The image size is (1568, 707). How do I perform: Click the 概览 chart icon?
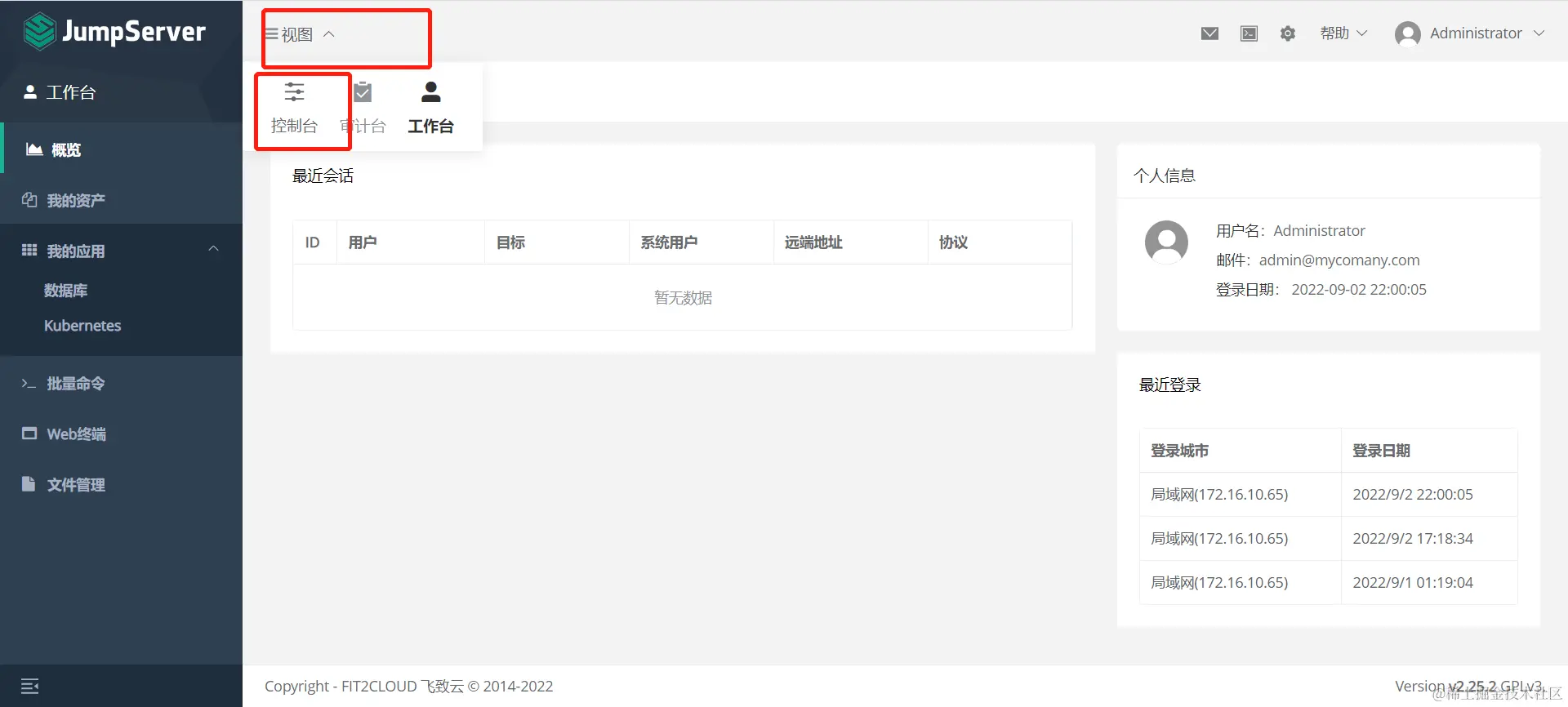click(34, 149)
